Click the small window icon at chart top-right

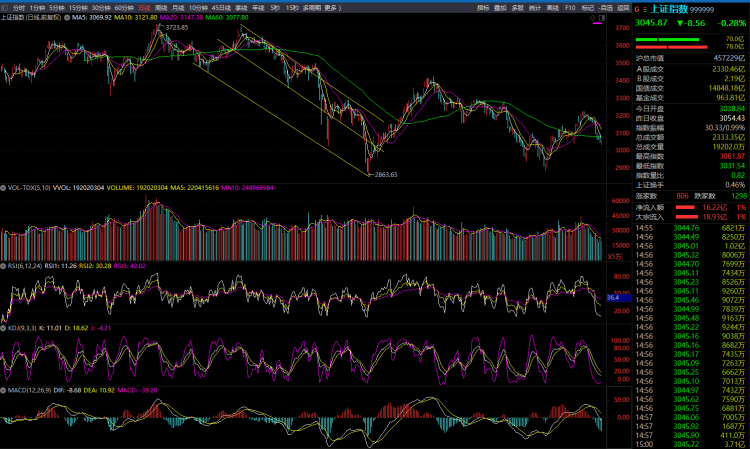[600, 18]
